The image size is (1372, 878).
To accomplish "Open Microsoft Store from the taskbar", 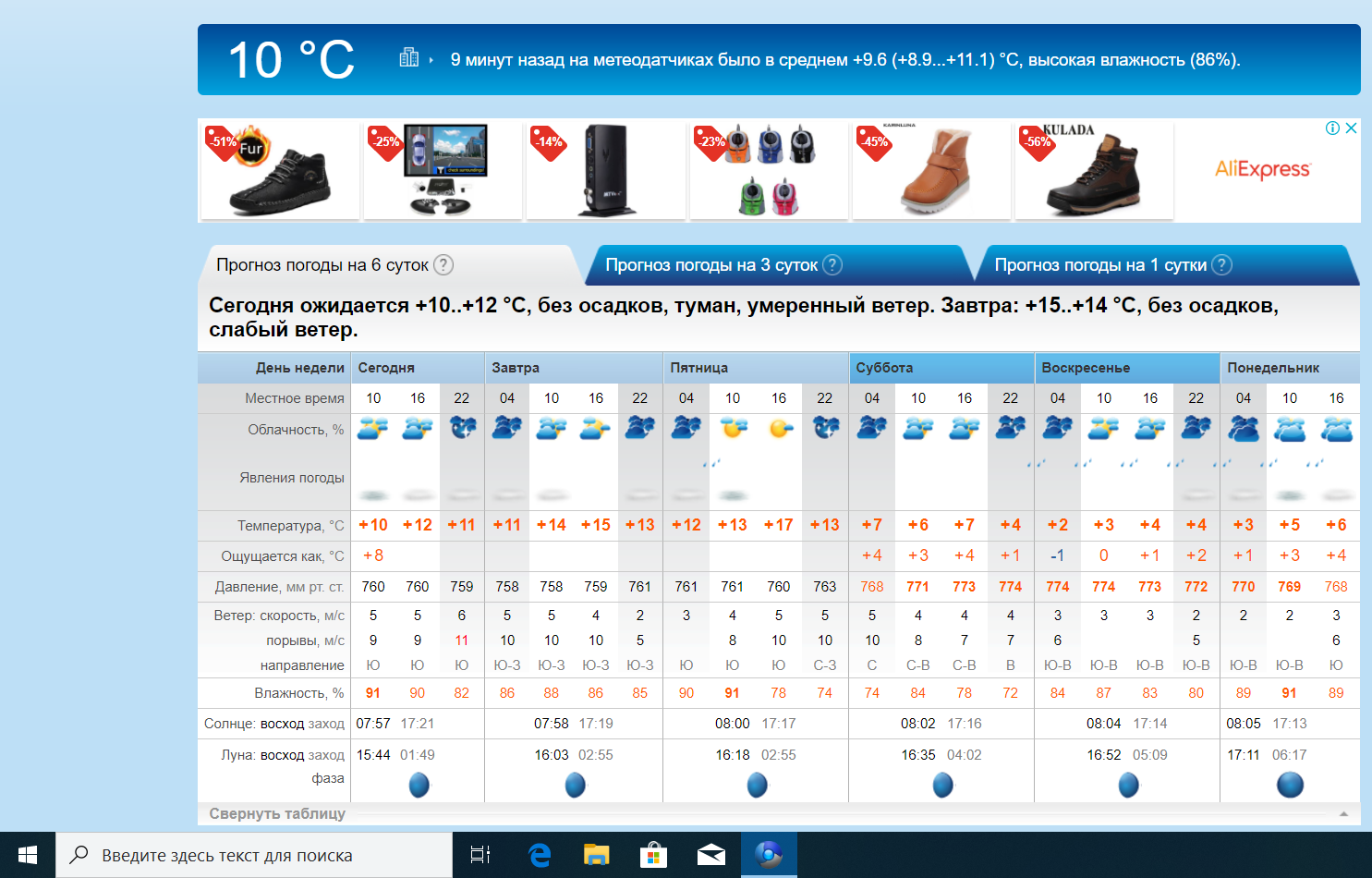I will click(654, 855).
